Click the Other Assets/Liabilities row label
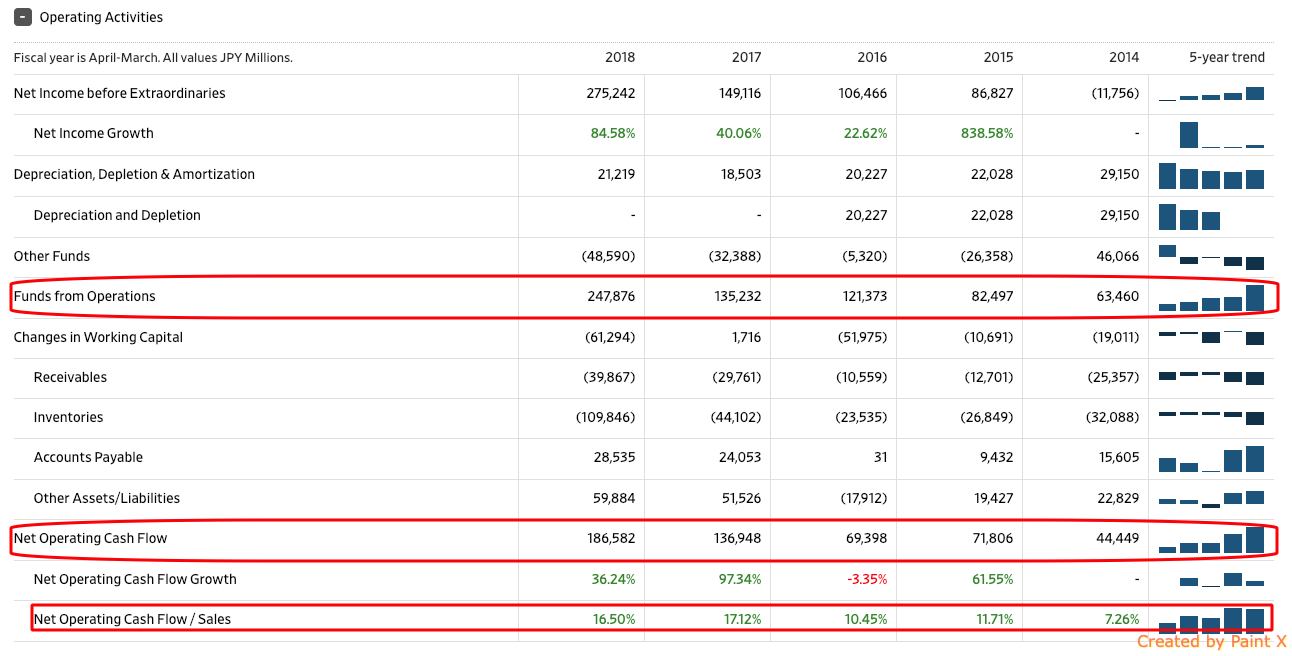Screen dimensions: 1292x656 pos(107,498)
